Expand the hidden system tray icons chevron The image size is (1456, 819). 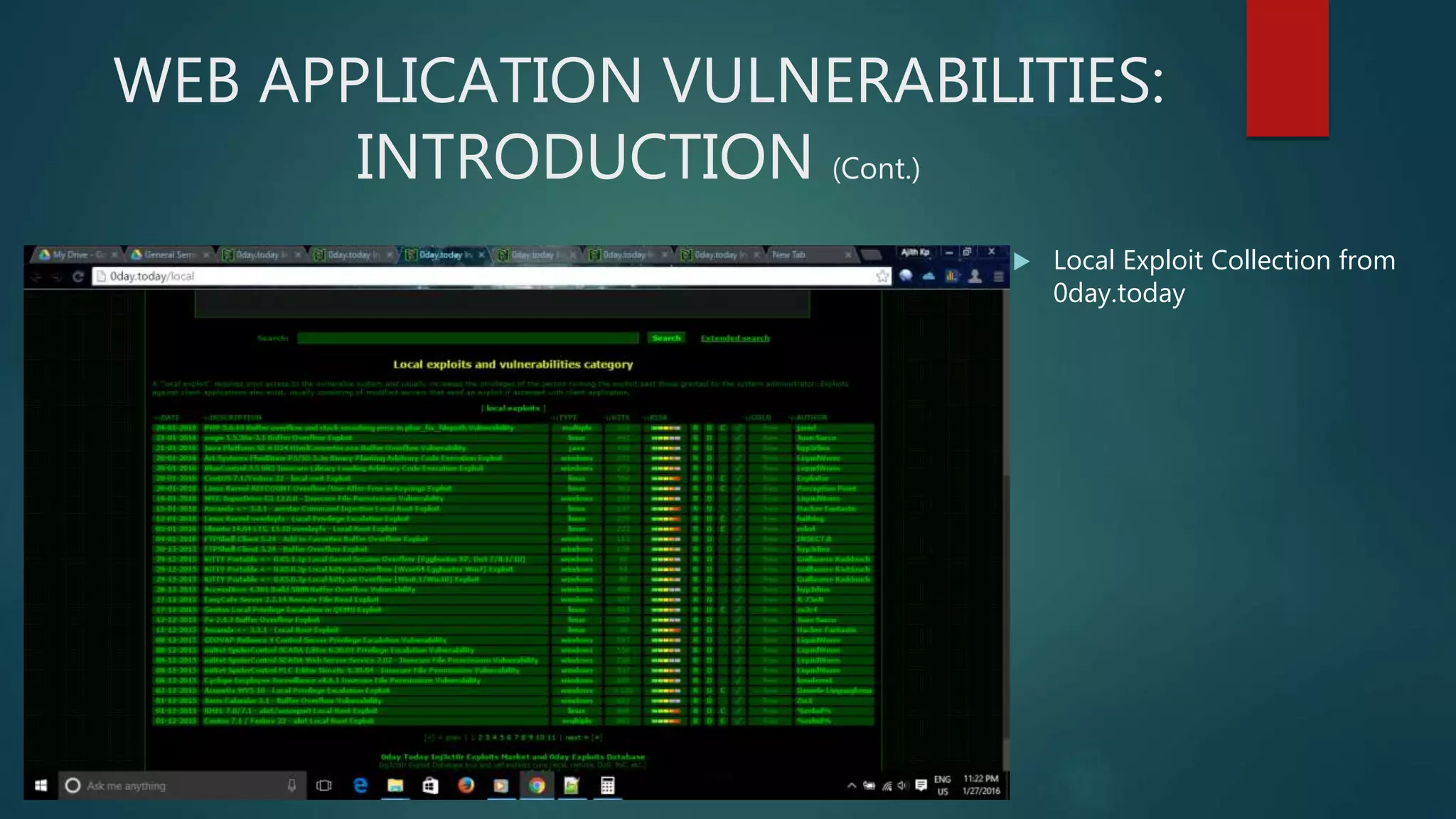click(x=851, y=786)
